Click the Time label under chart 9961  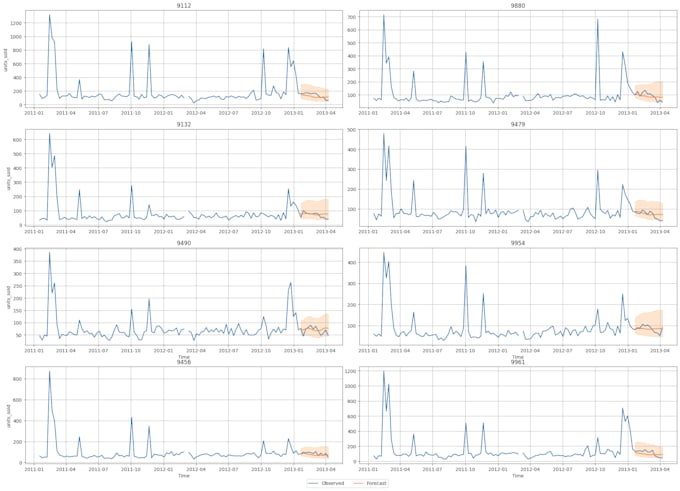518,476
